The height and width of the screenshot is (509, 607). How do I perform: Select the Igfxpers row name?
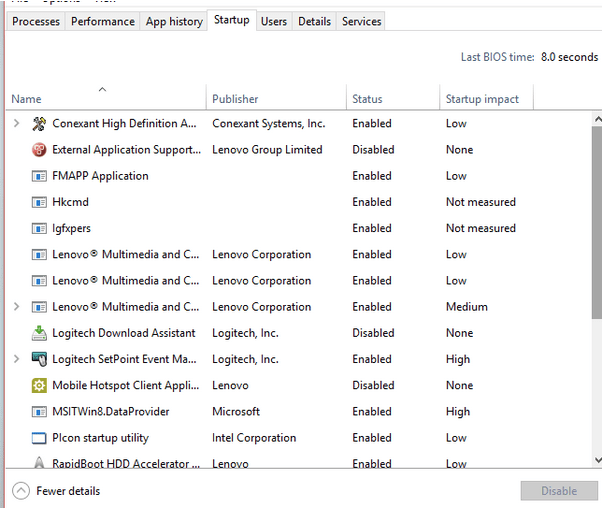(x=71, y=228)
